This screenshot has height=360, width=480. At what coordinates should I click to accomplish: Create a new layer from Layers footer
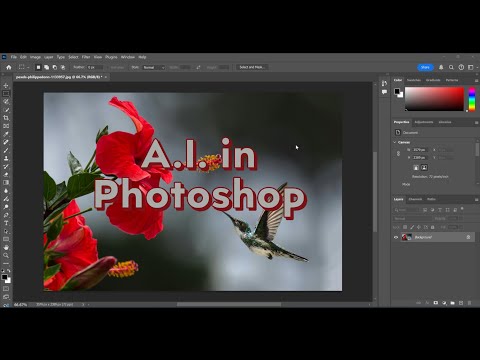pyautogui.click(x=461, y=303)
